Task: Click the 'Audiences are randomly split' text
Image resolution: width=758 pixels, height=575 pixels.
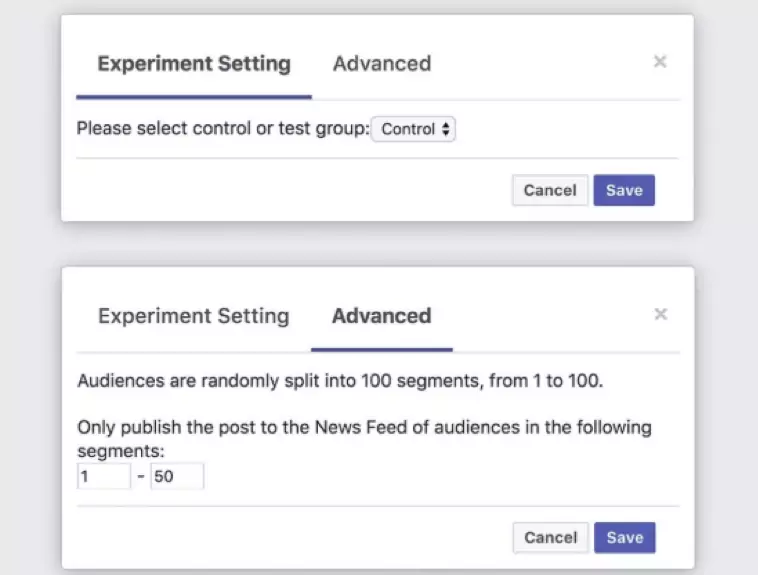Action: [x=340, y=381]
